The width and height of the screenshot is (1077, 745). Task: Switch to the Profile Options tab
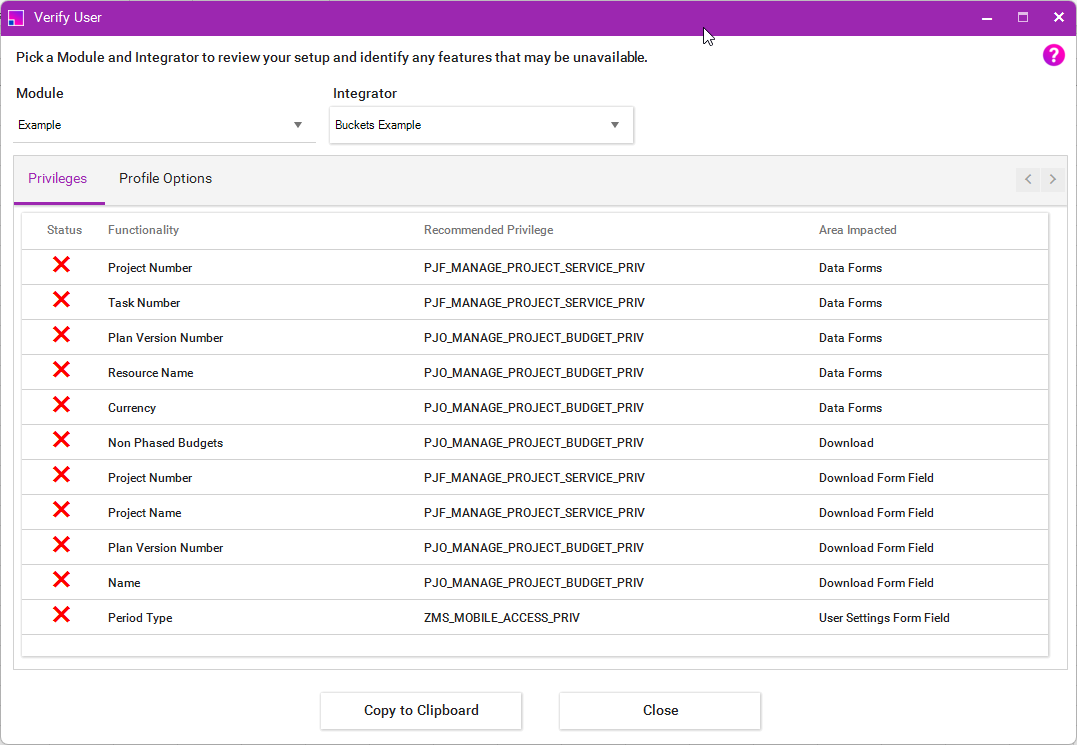(x=165, y=179)
